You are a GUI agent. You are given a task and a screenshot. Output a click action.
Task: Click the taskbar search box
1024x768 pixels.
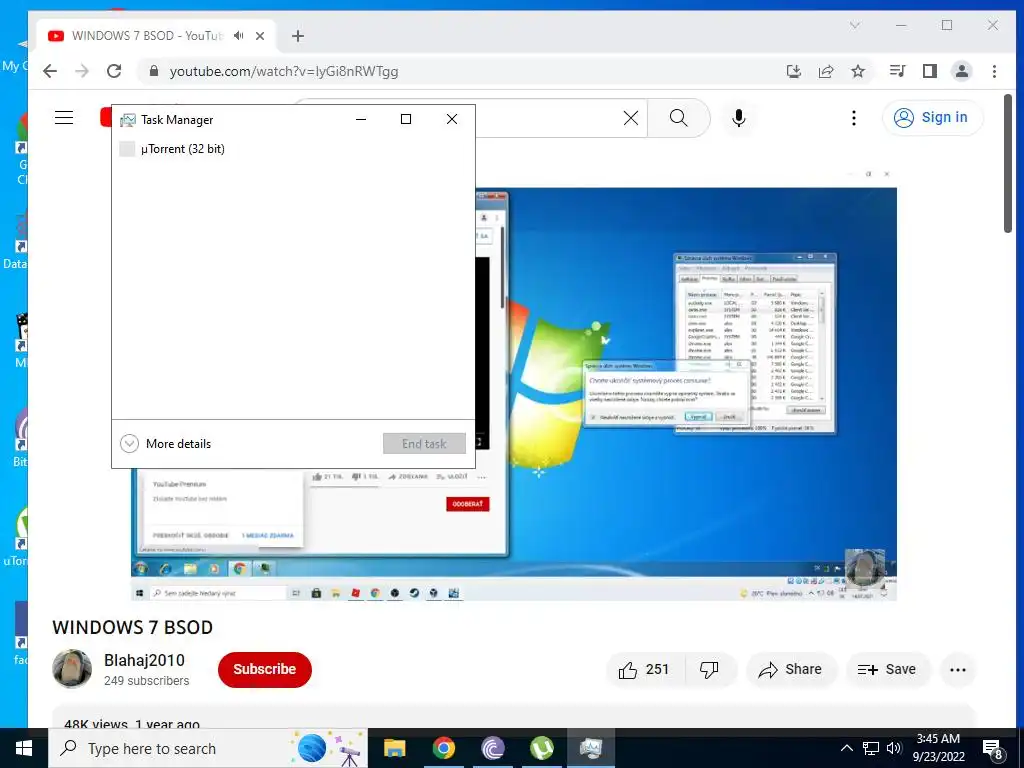208,748
